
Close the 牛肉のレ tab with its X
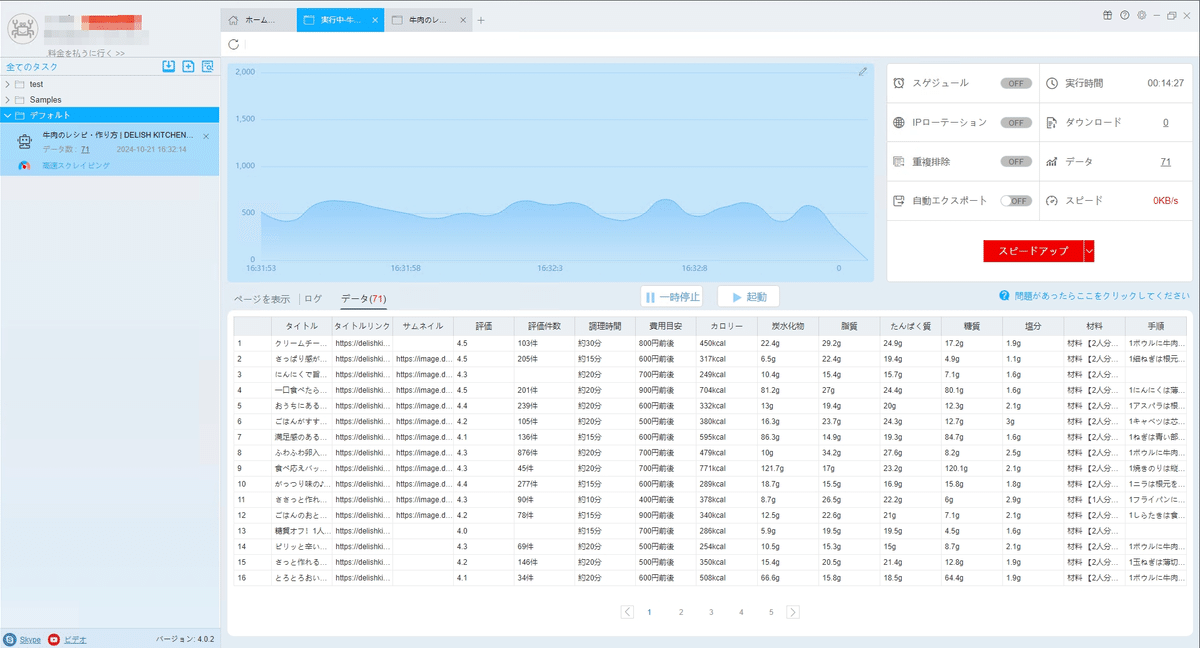(x=463, y=20)
